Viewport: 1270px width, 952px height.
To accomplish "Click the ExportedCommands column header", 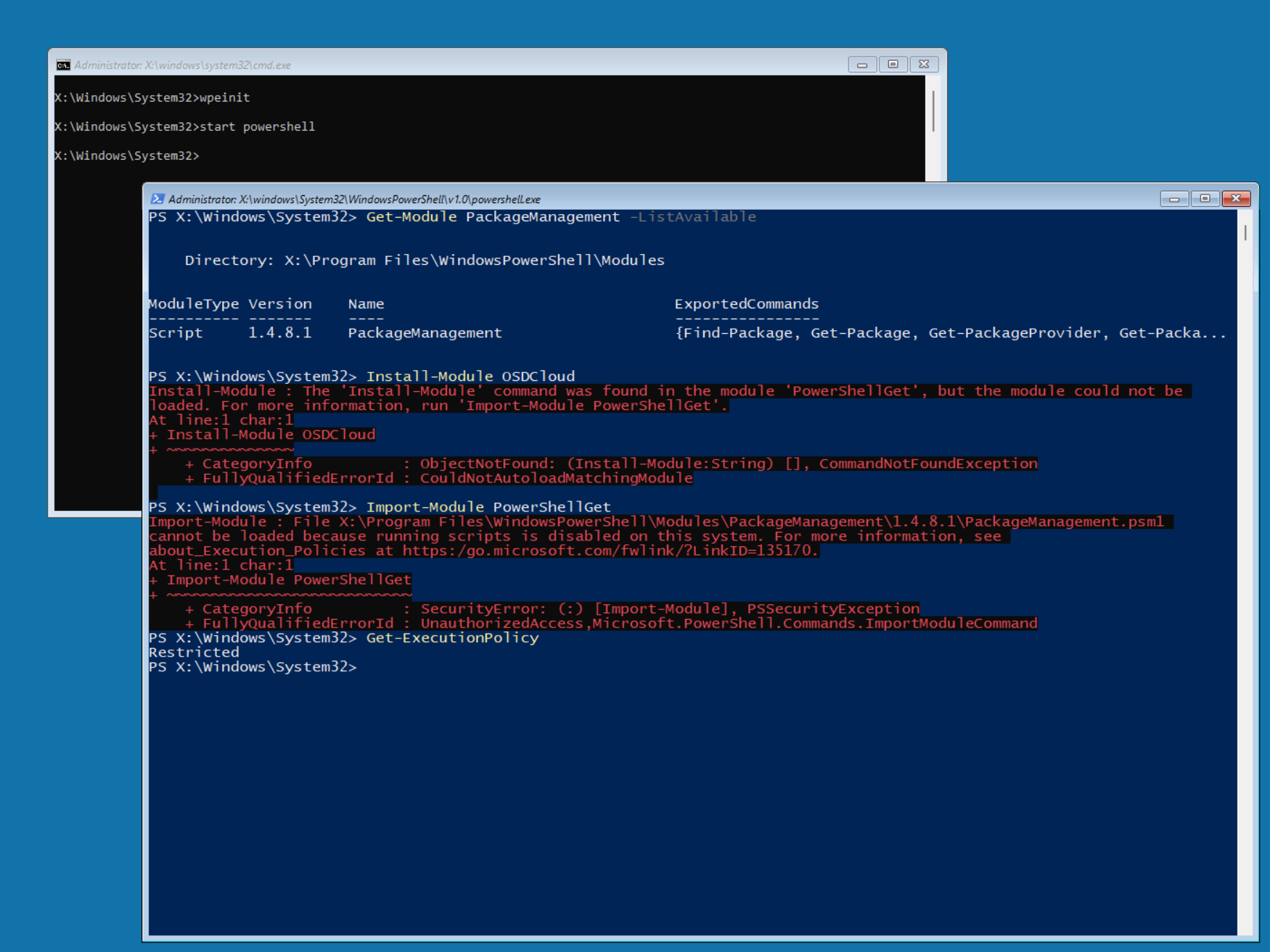I will [746, 304].
